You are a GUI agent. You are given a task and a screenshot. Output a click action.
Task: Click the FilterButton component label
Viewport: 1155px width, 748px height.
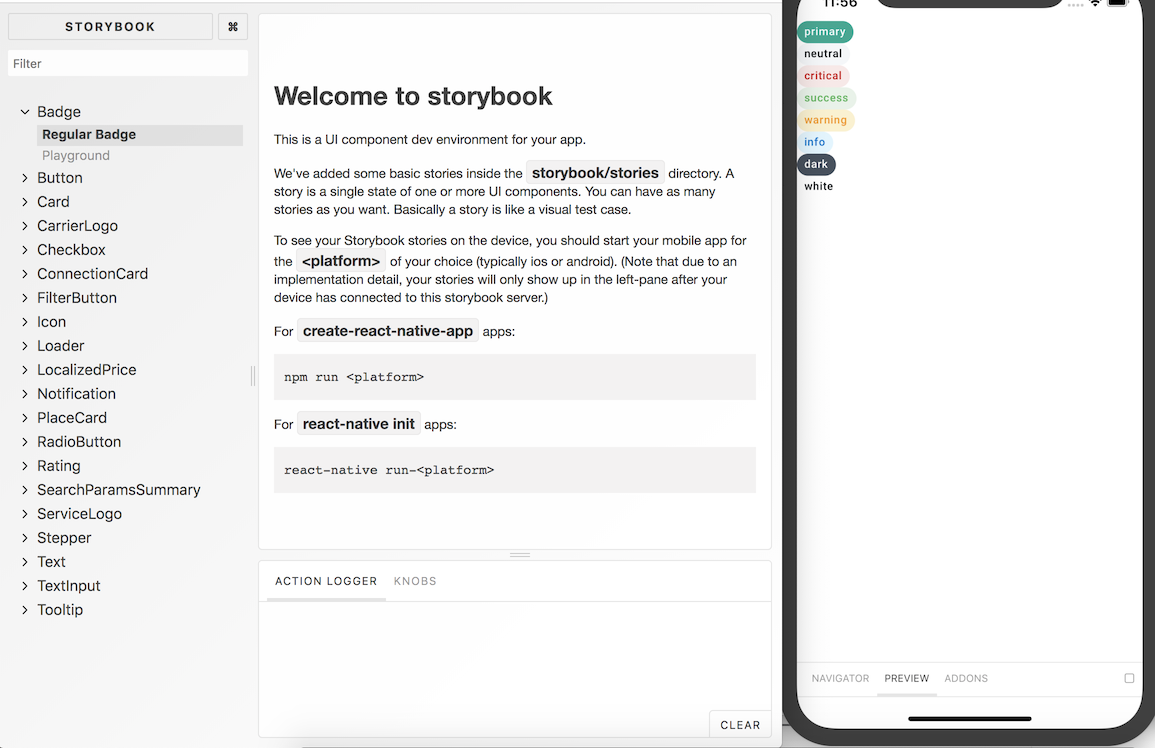coord(77,298)
